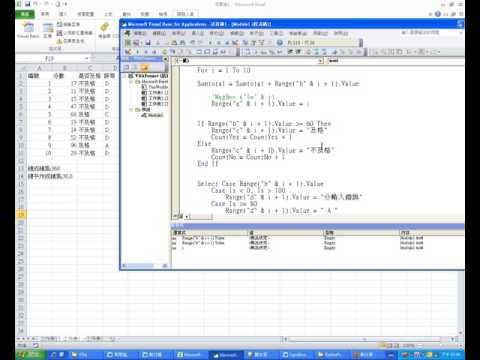Select the Developer (開發人員) ribbon tab
The height and width of the screenshot is (360, 480).
pos(185,14)
